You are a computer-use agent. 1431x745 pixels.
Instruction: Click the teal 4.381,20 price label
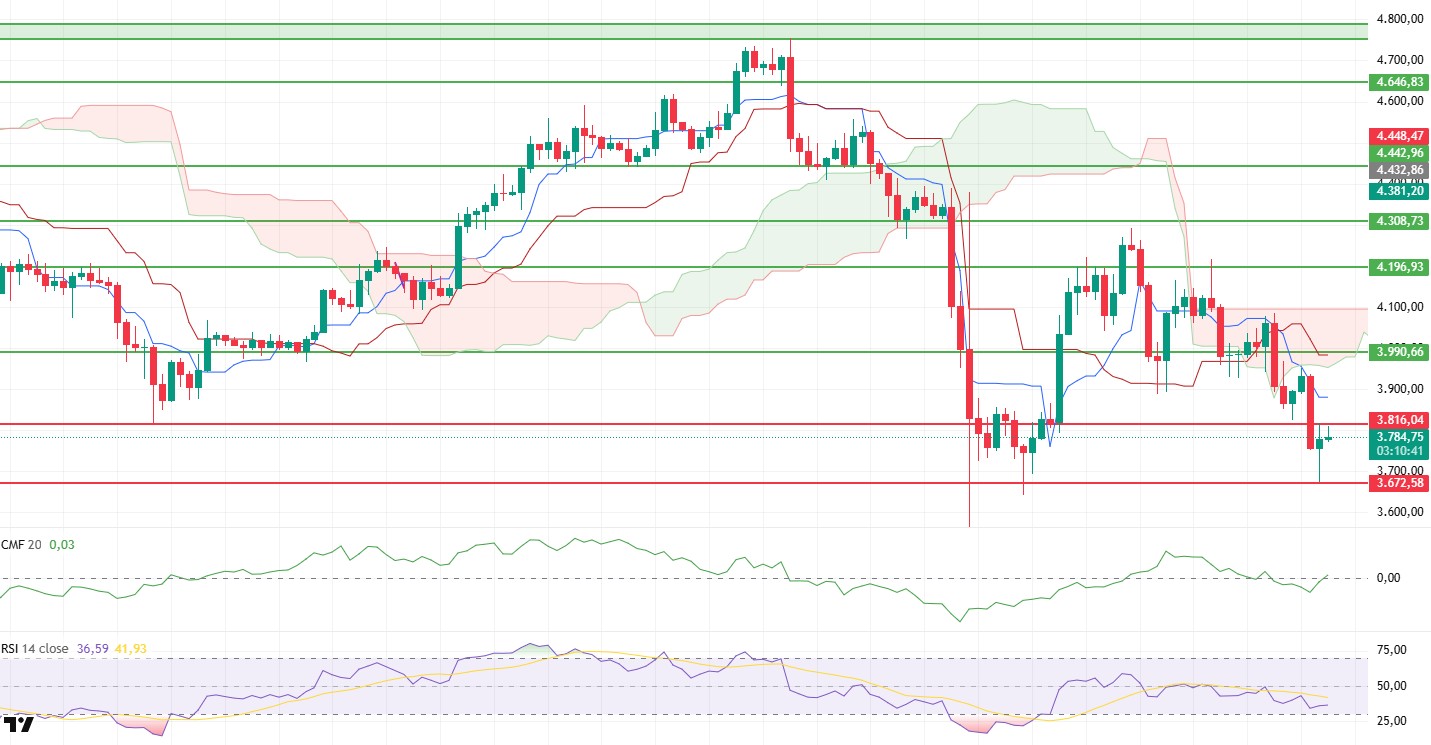pos(1399,190)
